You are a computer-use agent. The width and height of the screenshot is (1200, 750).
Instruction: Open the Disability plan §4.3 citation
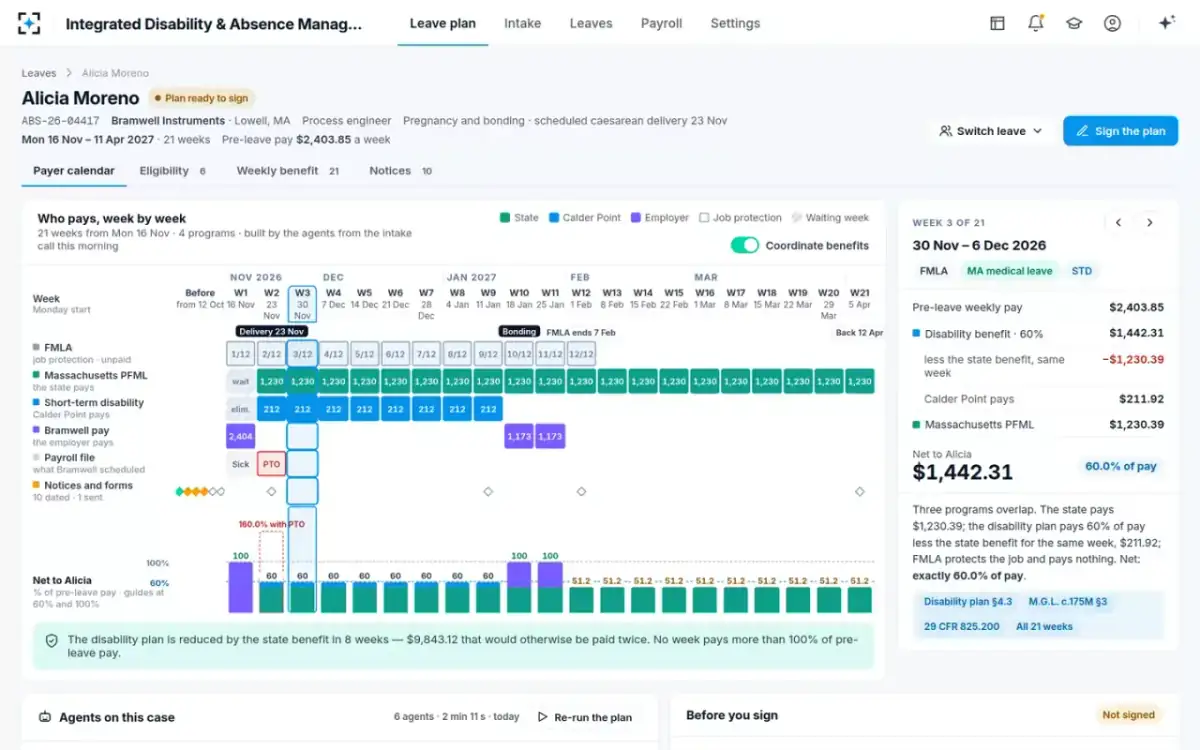point(968,602)
